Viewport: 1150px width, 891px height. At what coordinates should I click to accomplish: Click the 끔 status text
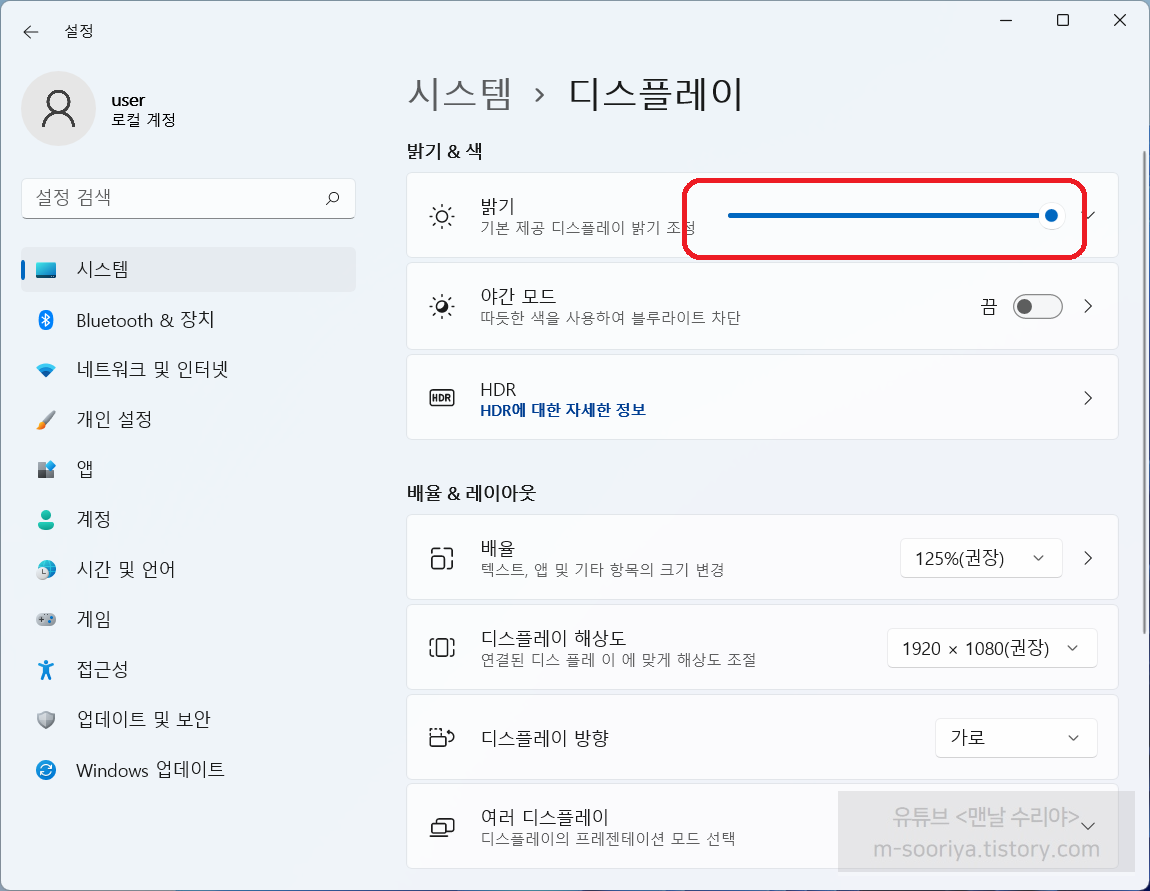coord(989,307)
